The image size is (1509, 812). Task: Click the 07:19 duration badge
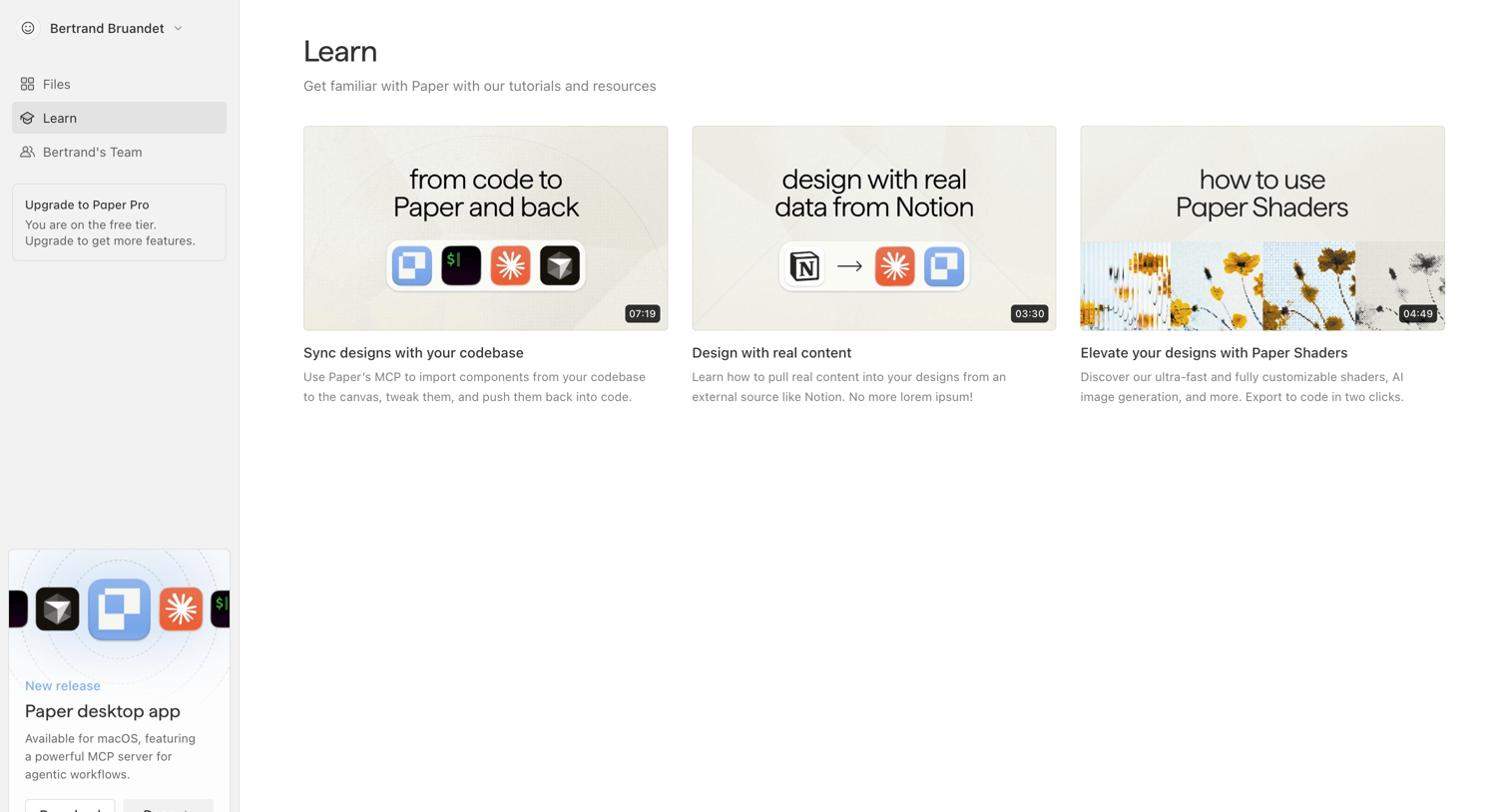643,313
